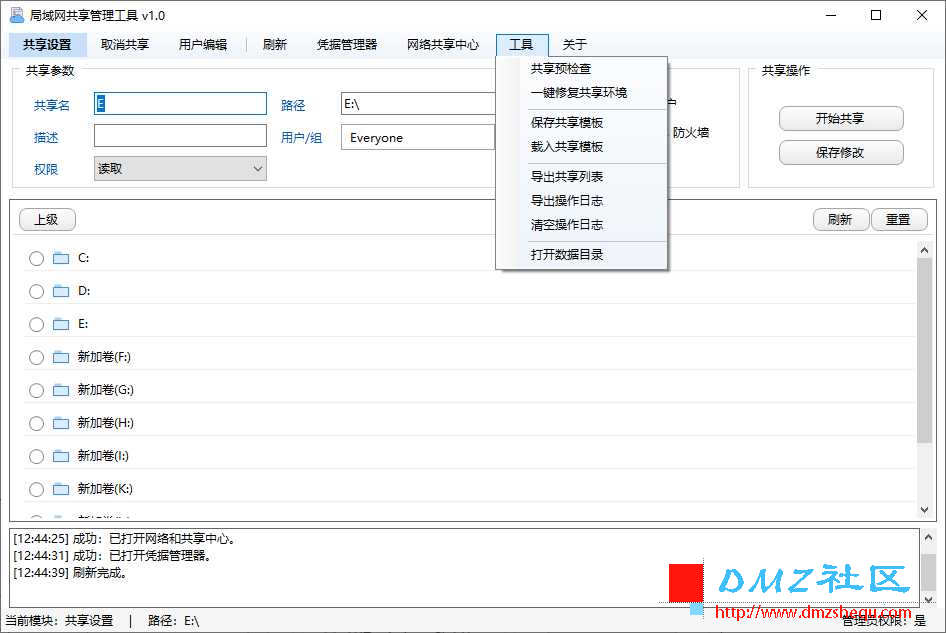Click the folder icon beside 新加卷(F:)
Screen dimensions: 946x633
tap(61, 357)
